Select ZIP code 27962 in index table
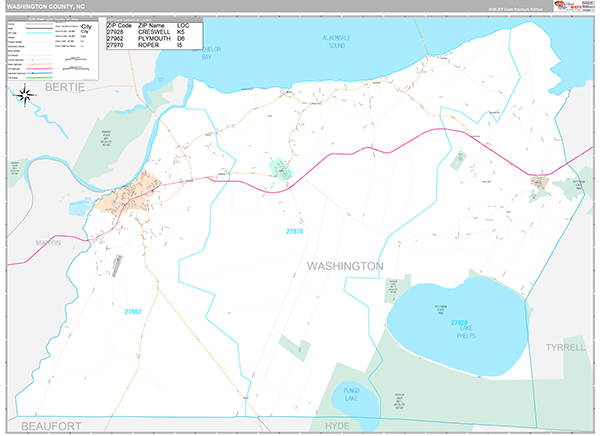The height and width of the screenshot is (436, 600). click(x=115, y=39)
